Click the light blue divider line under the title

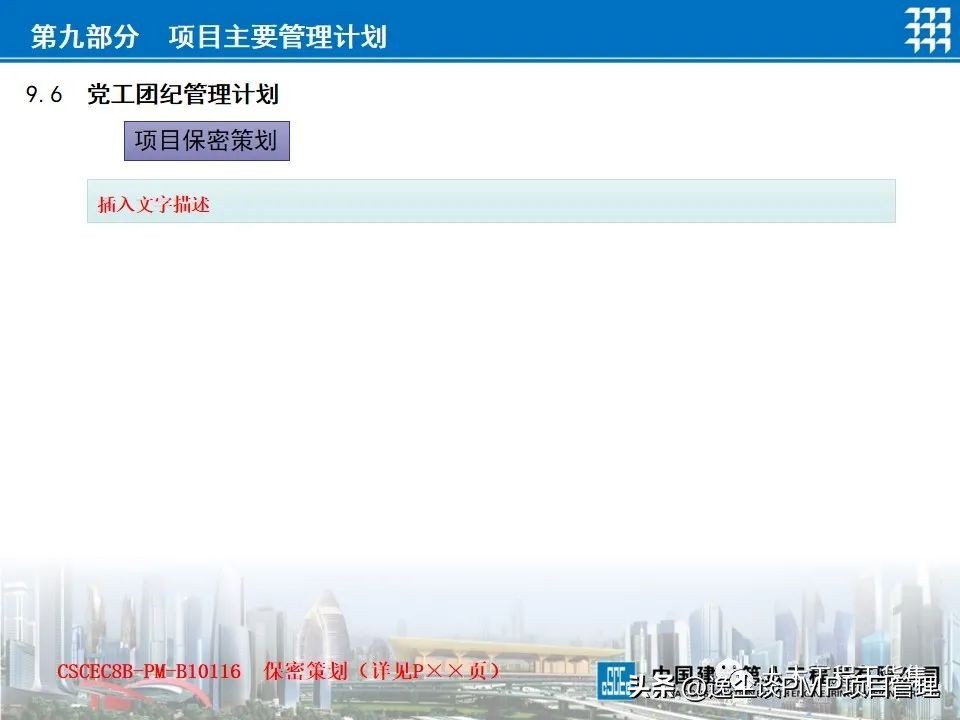(x=480, y=62)
